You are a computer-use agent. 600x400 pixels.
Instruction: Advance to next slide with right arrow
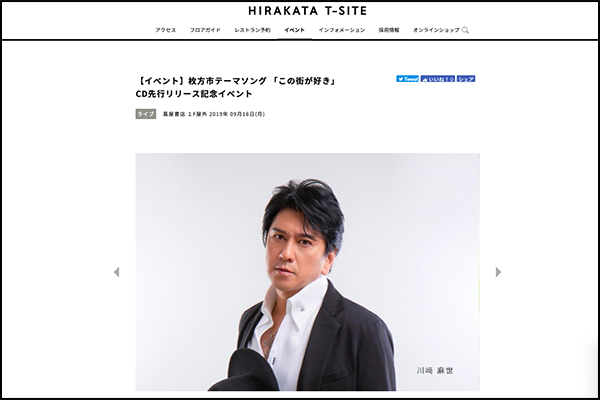pyautogui.click(x=498, y=272)
